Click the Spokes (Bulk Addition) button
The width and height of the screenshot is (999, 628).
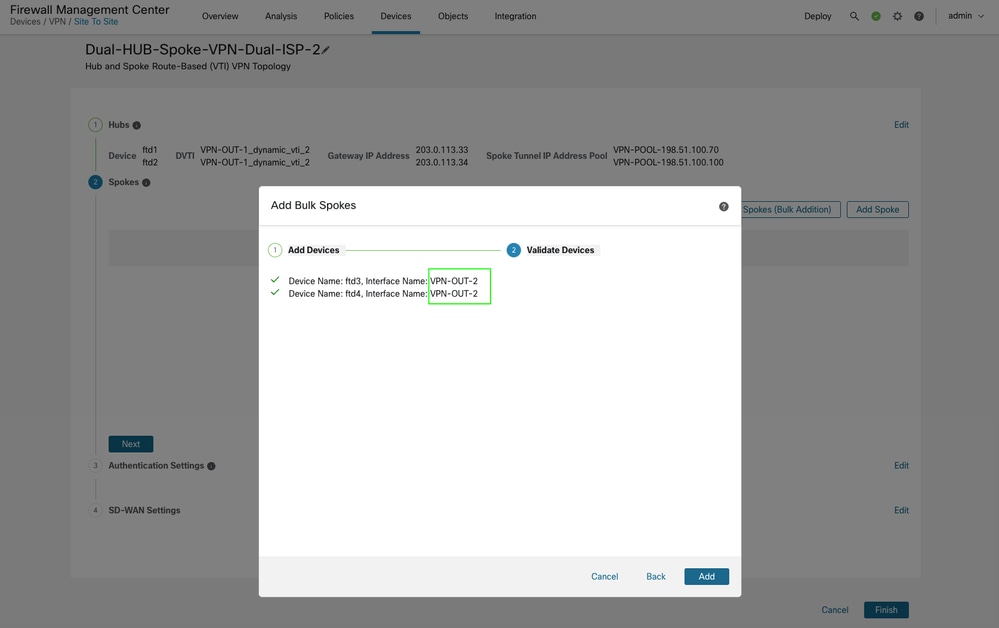(791, 210)
